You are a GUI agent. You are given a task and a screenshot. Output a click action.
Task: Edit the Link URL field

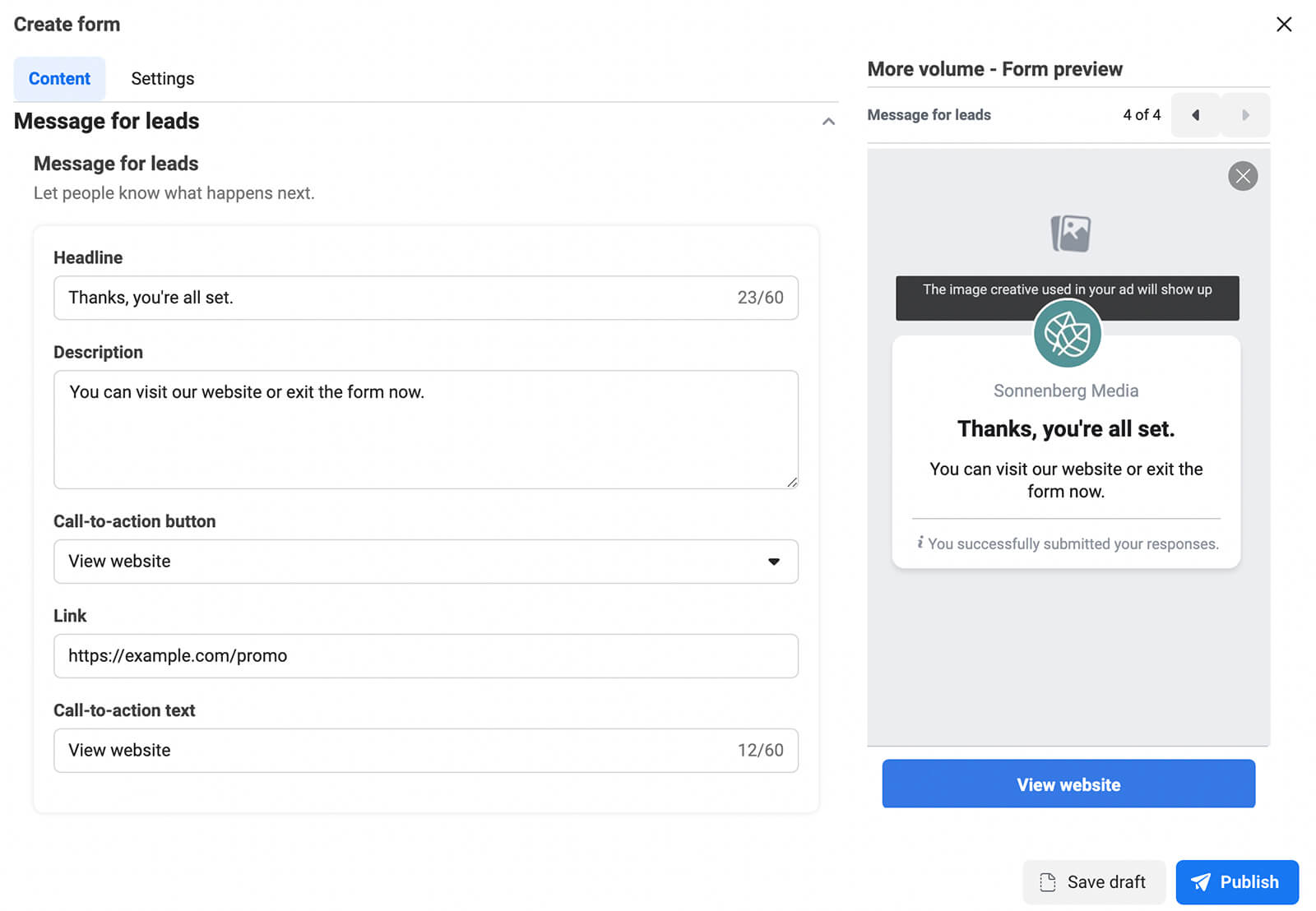pos(426,656)
